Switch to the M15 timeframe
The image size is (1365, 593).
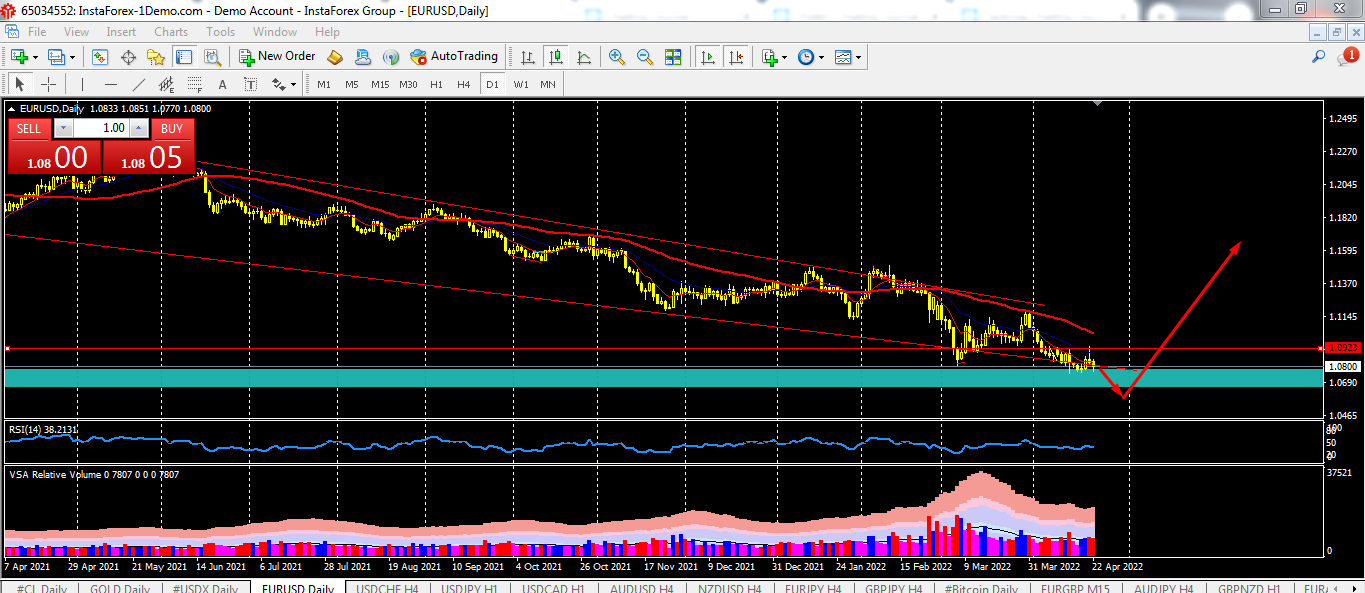point(380,84)
